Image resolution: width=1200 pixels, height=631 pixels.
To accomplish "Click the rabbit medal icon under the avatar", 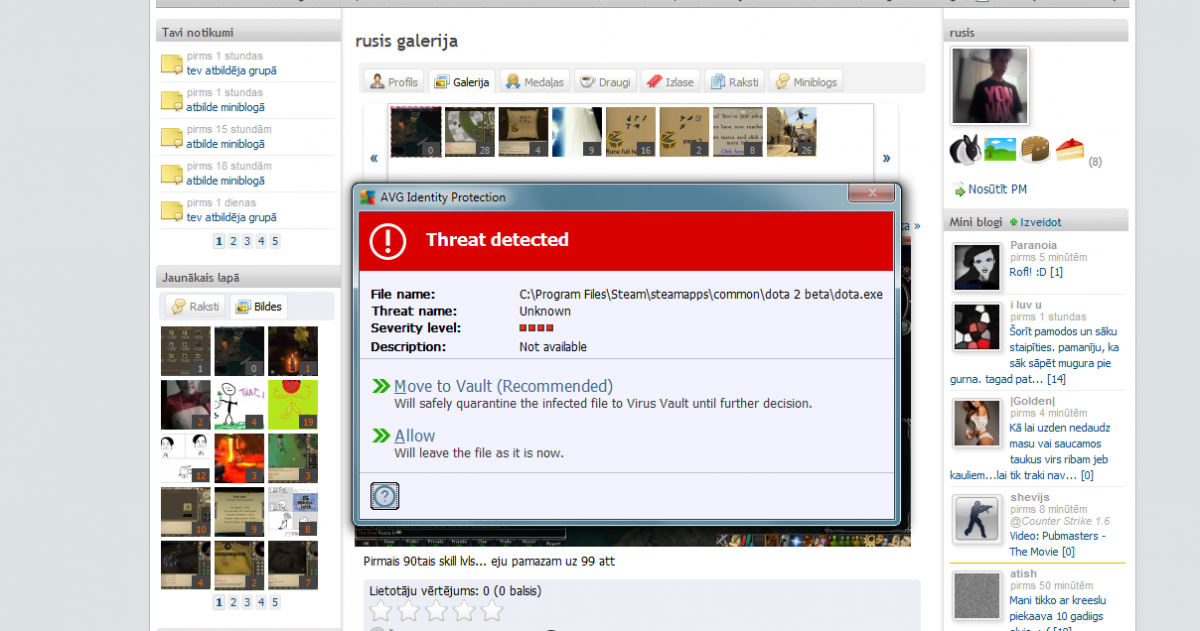I will 964,150.
